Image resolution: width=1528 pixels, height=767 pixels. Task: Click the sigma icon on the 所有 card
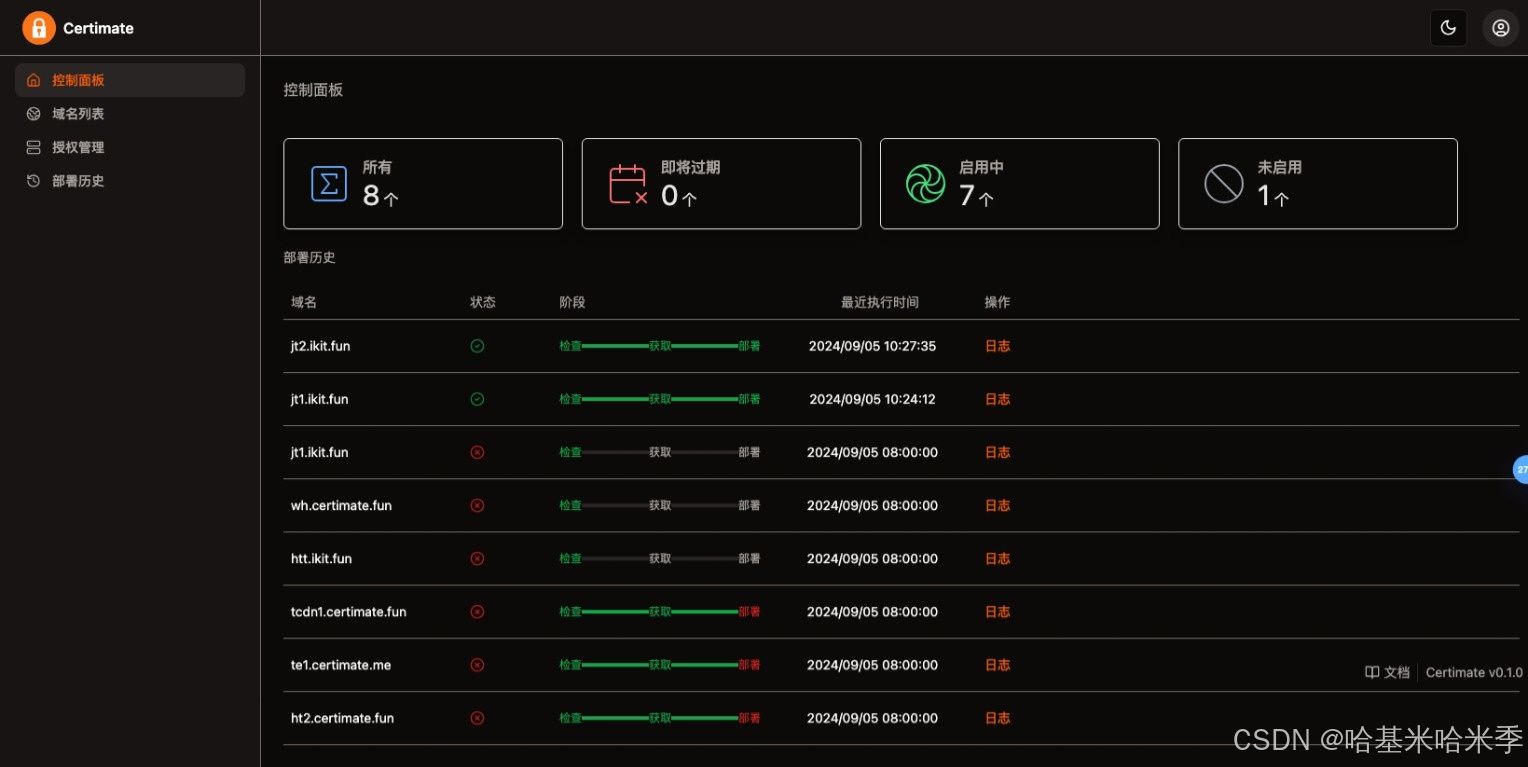pyautogui.click(x=329, y=183)
